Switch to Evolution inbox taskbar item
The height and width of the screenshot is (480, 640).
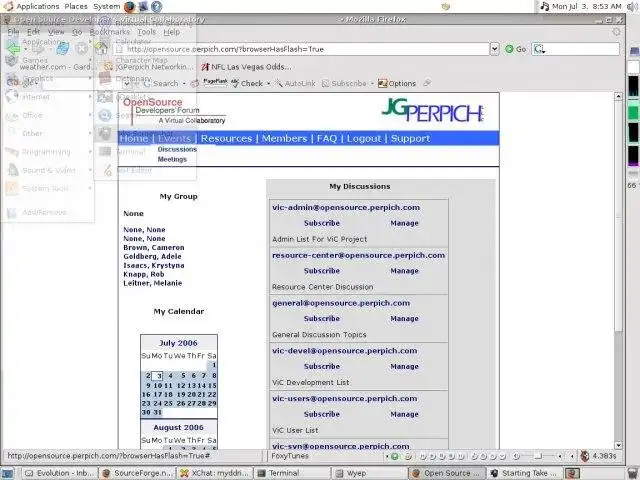(58, 473)
